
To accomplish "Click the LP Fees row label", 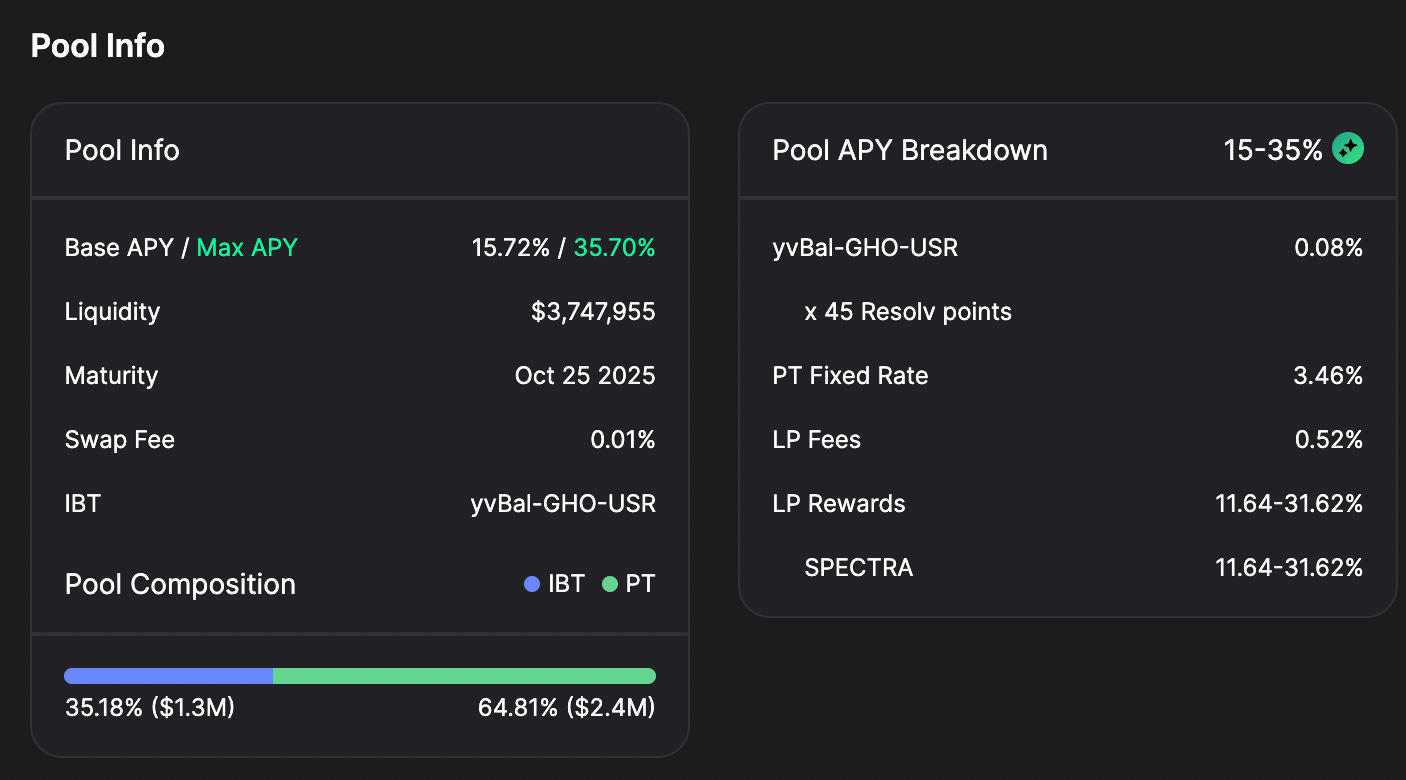I will [816, 440].
